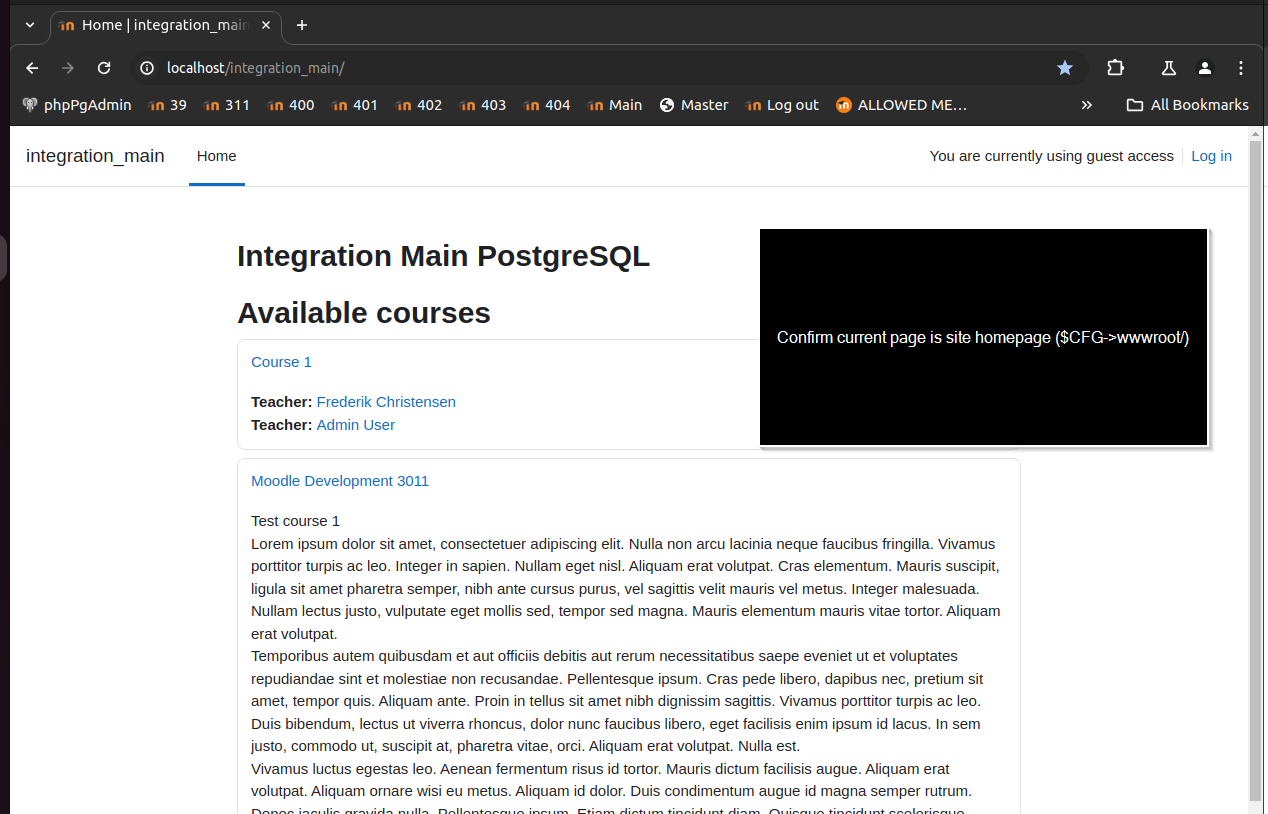This screenshot has height=814, width=1268.
Task: Open the tab search dropdown arrow
Action: tap(30, 25)
